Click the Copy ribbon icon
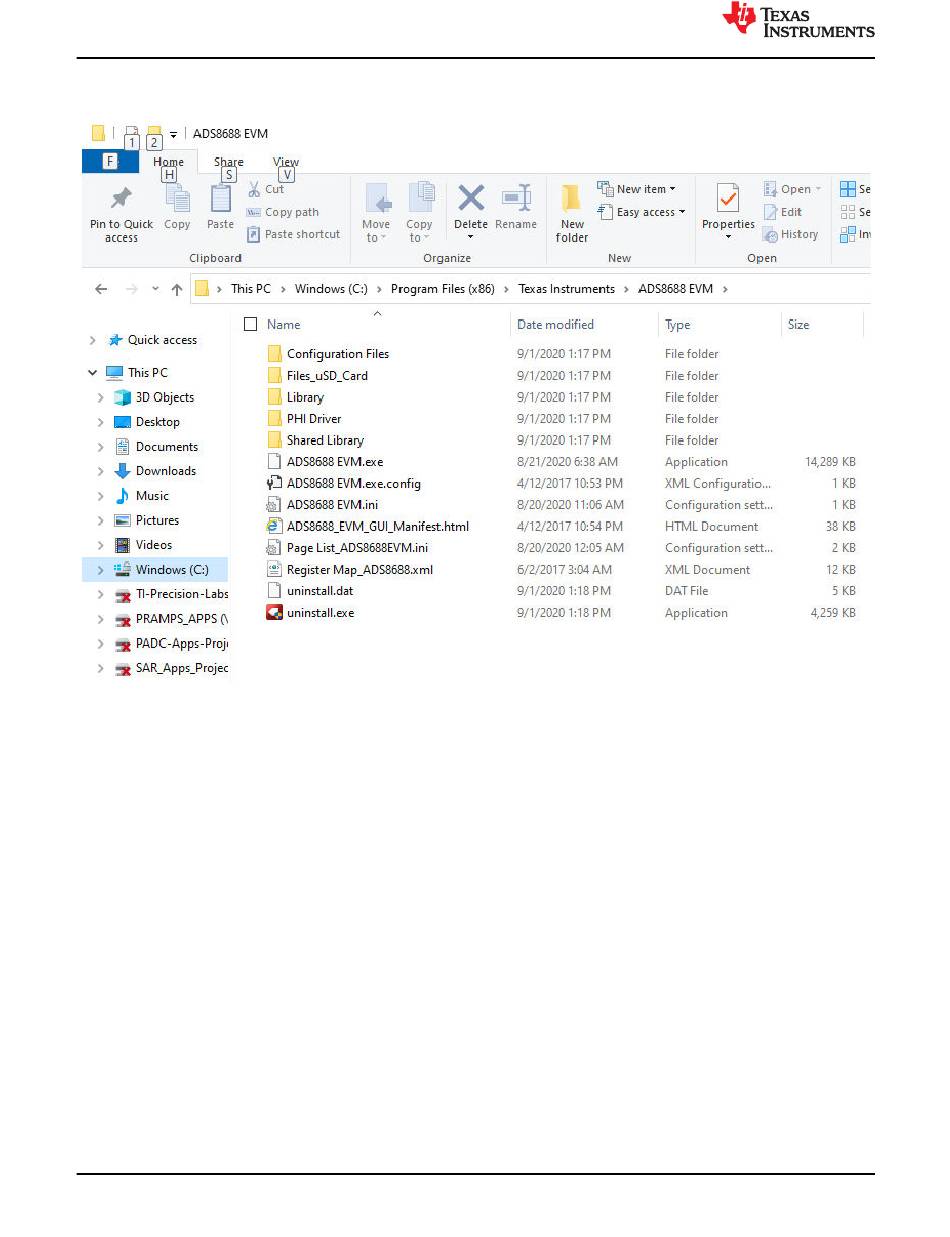 (178, 198)
